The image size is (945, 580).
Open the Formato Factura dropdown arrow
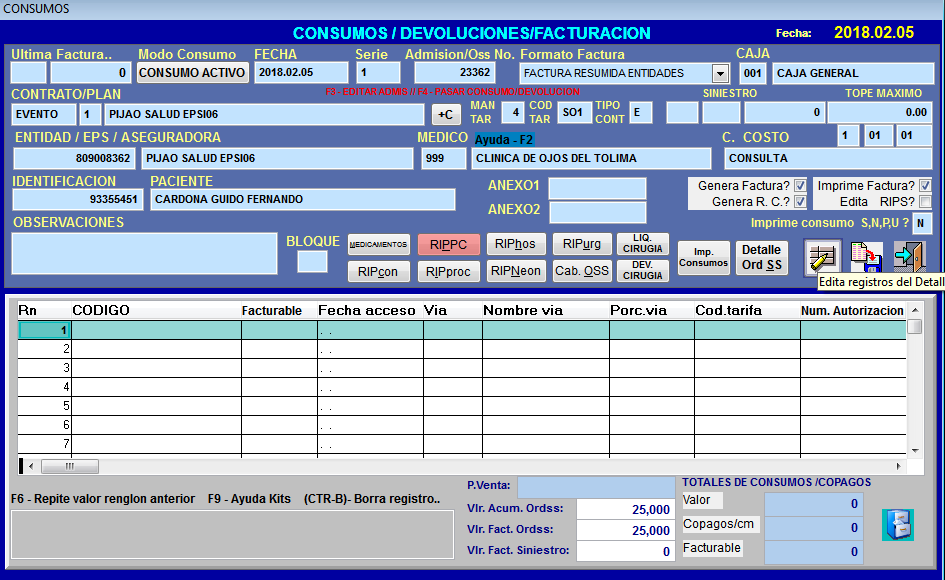pyautogui.click(x=720, y=74)
